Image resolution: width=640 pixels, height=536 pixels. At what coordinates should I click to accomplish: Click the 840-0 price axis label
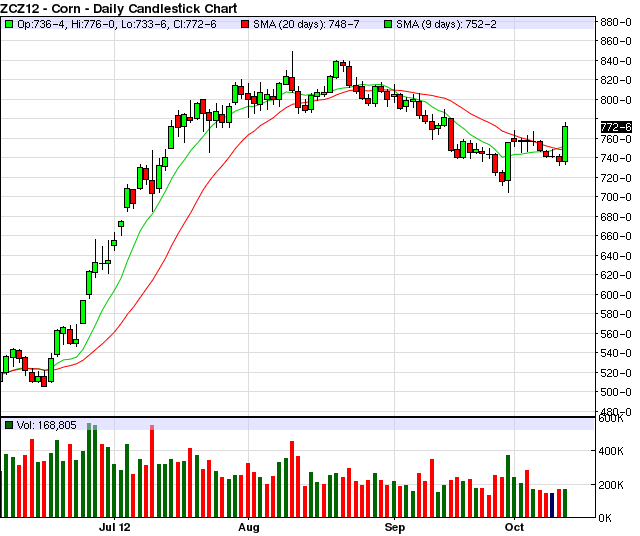tap(616, 61)
